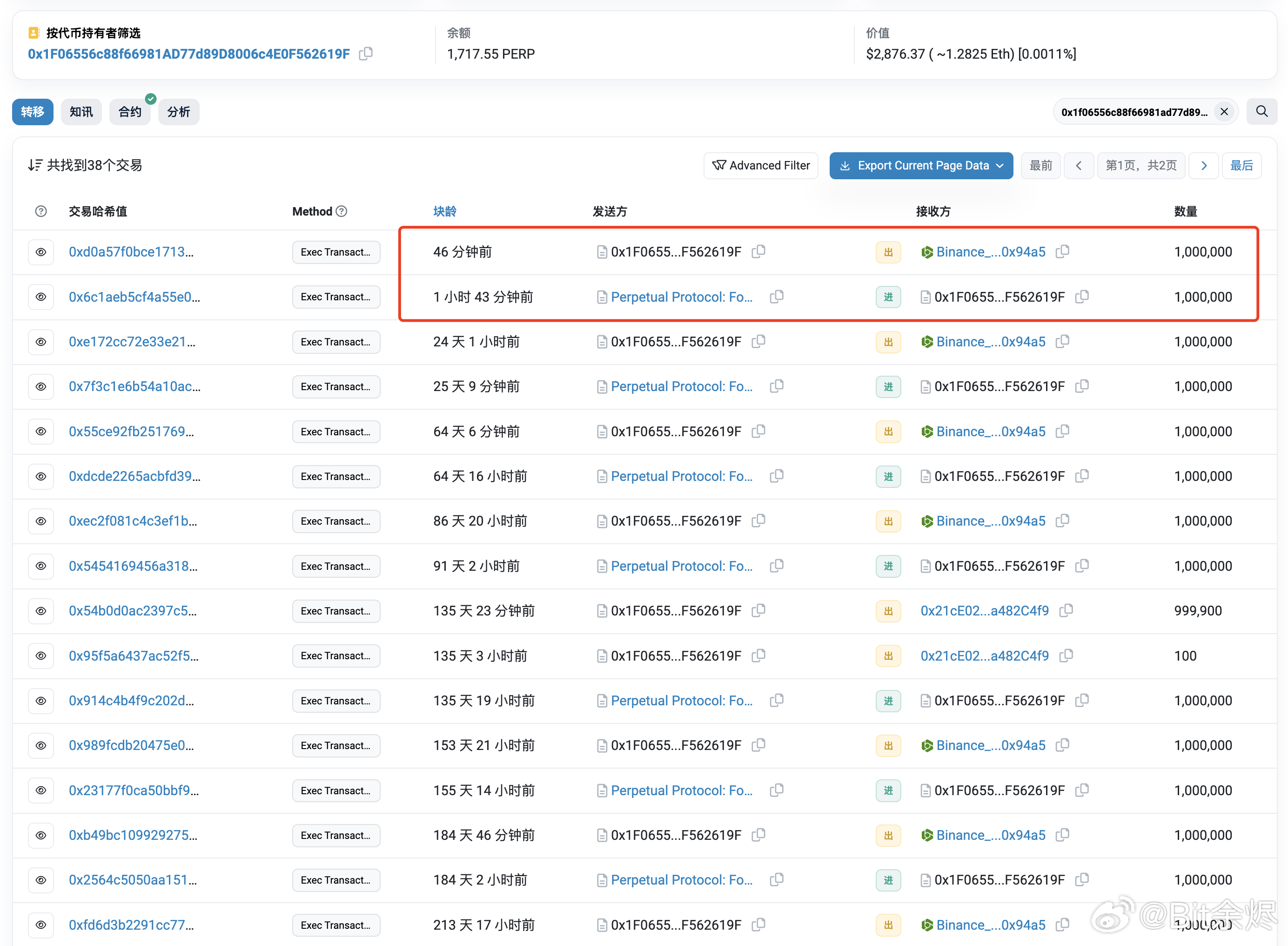Copy Binance receiver in 46 分钟前 row
The image size is (1288, 946).
(x=1062, y=251)
